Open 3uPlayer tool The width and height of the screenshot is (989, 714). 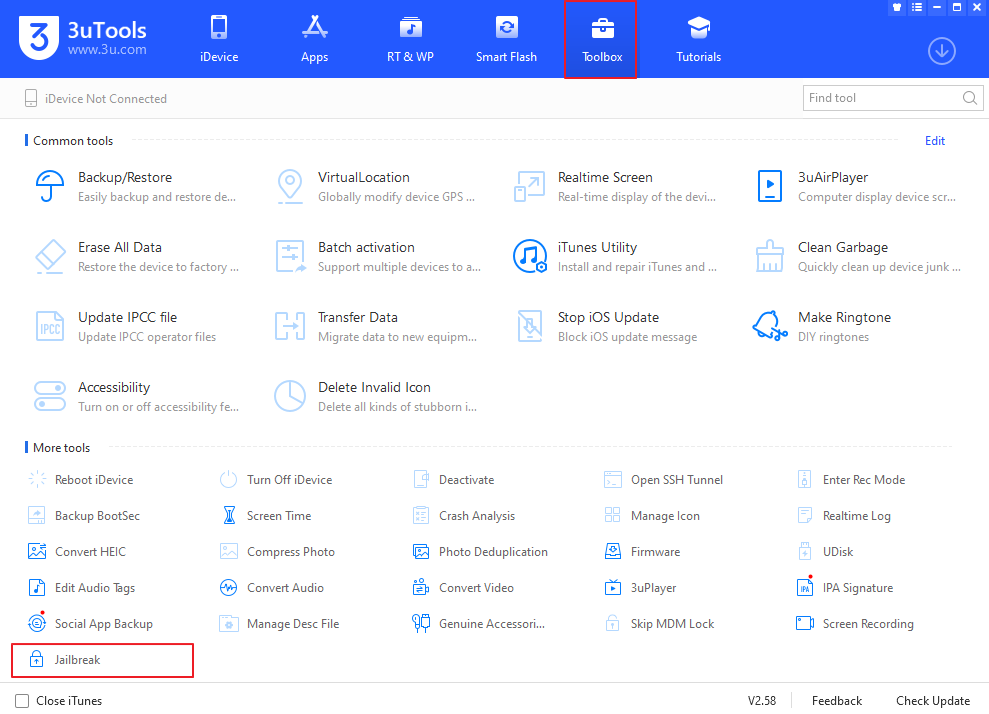tap(640, 587)
